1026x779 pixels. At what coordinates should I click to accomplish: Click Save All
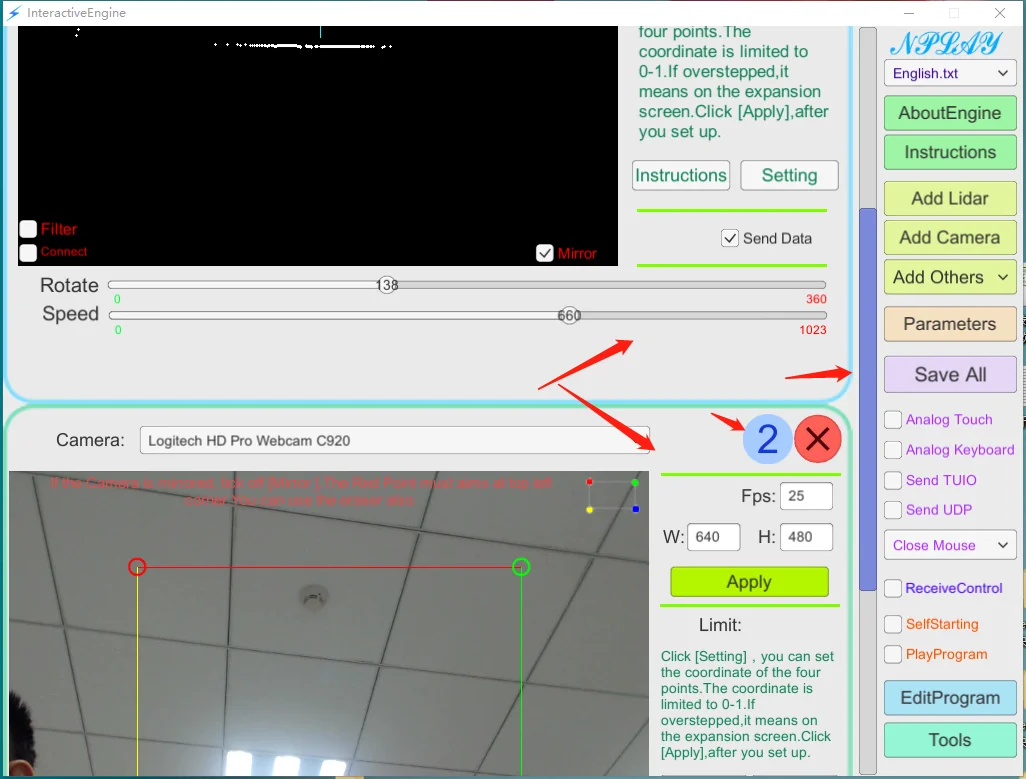950,375
